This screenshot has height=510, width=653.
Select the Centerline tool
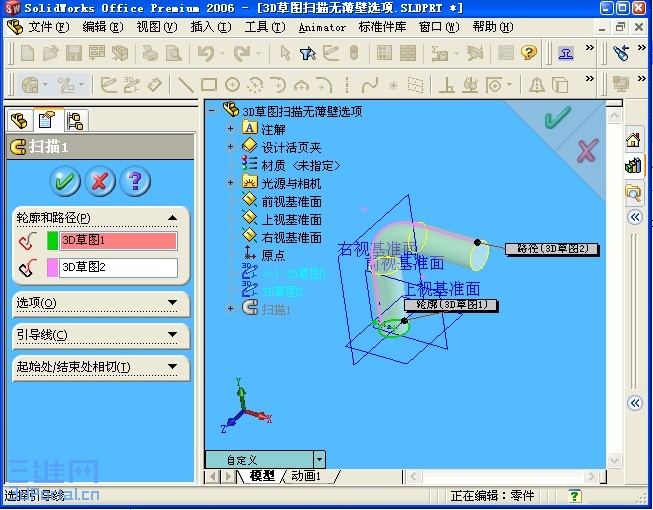coord(347,85)
